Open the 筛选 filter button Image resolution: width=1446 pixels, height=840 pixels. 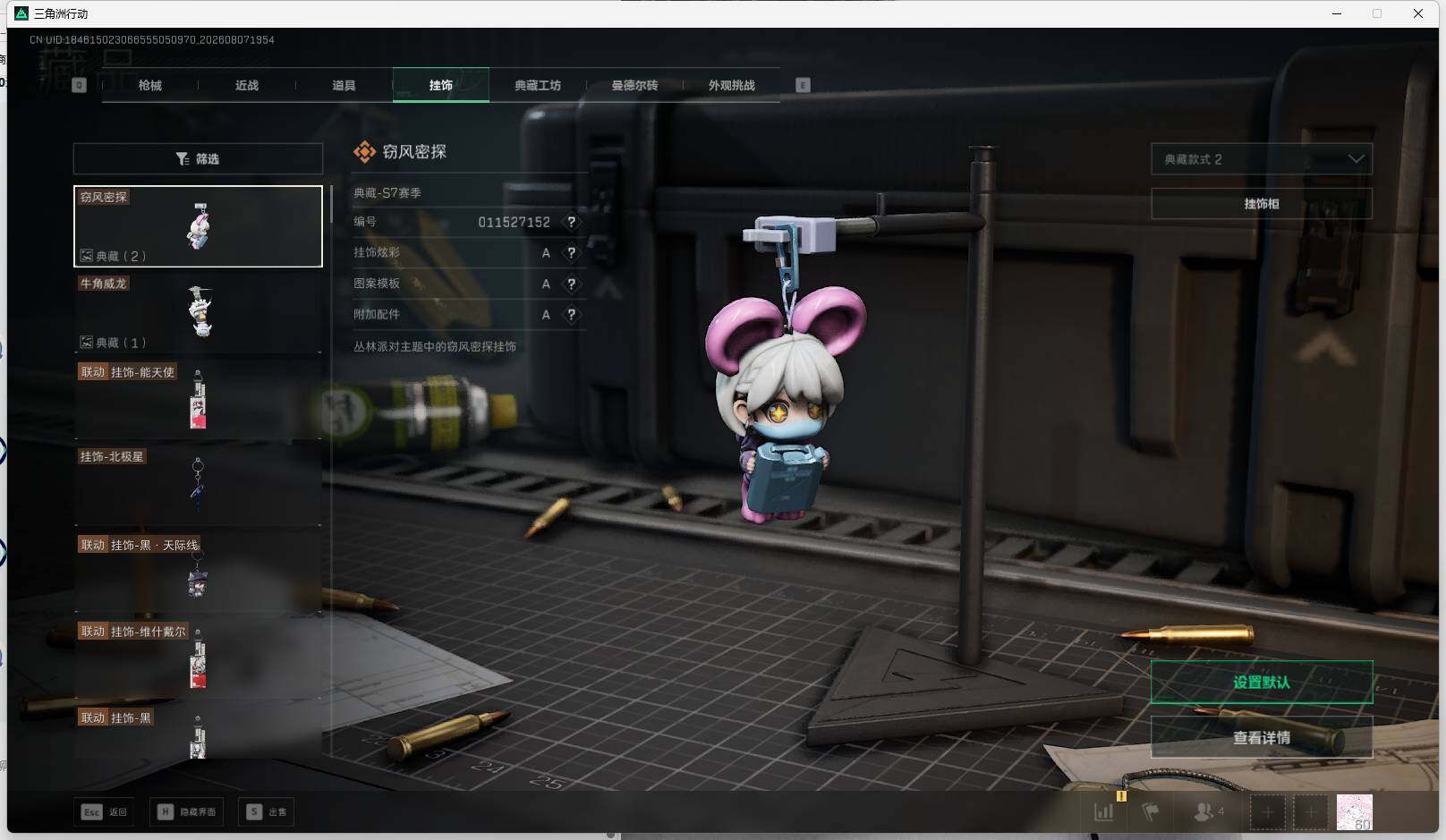click(x=198, y=158)
